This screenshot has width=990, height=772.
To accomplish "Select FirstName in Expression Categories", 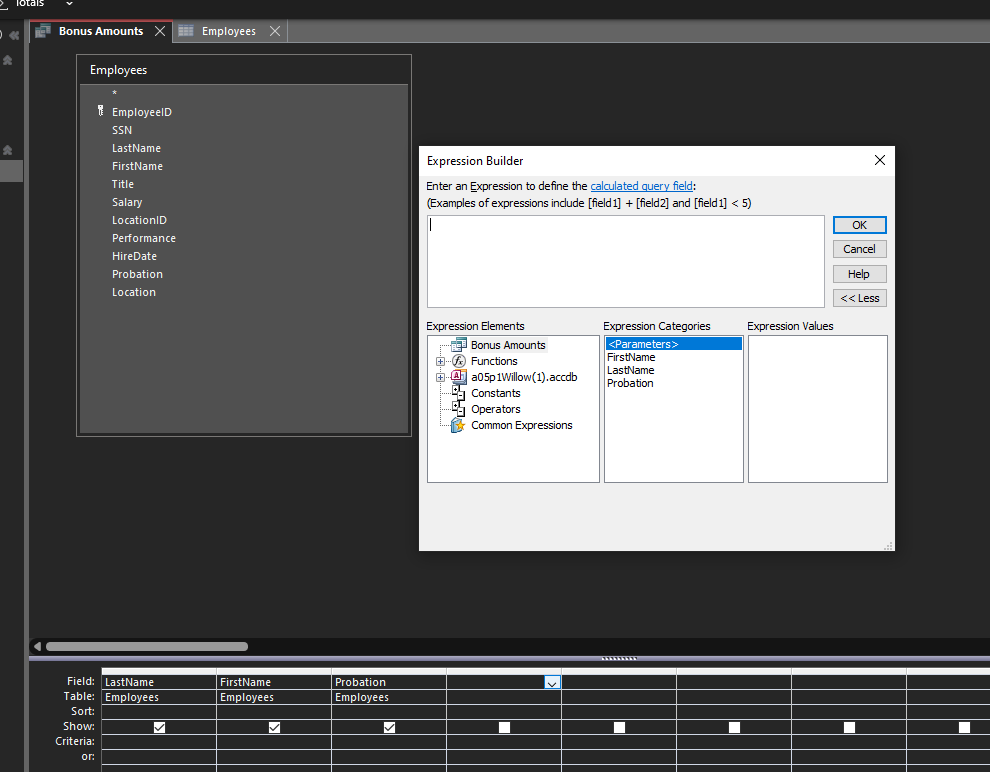I will tap(631, 357).
